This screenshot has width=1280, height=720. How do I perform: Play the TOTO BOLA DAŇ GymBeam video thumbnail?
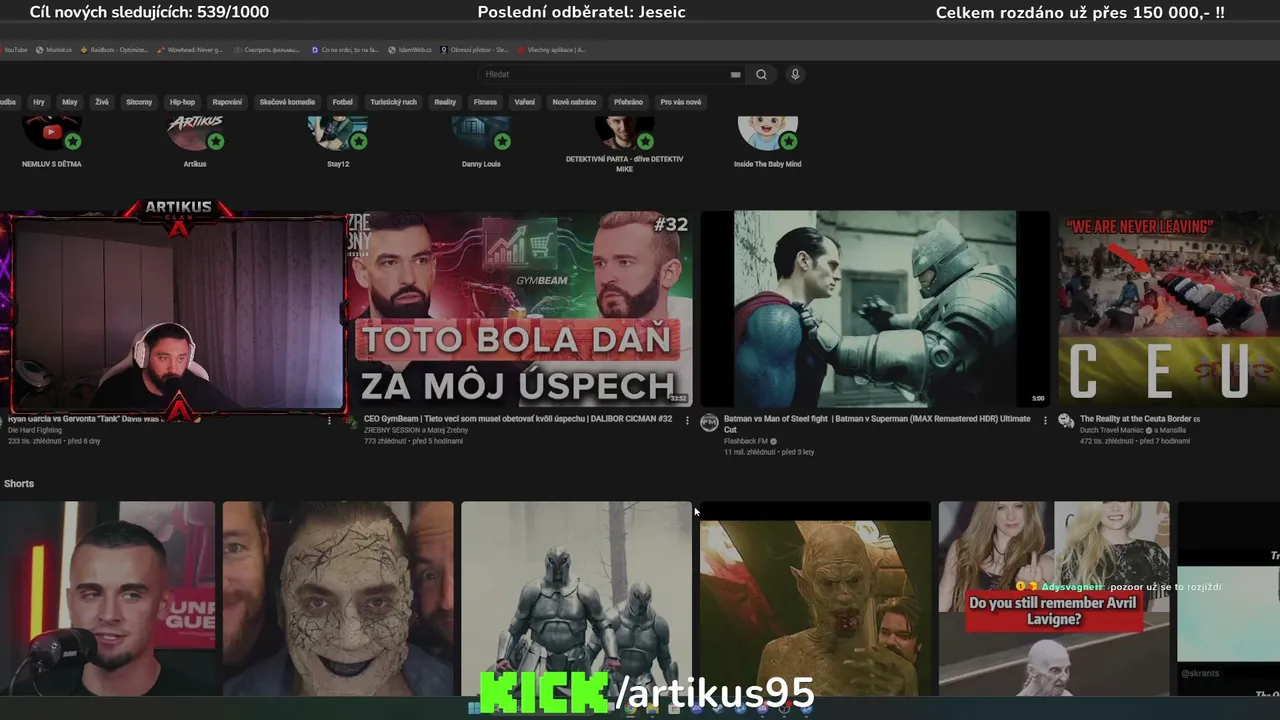pos(519,309)
